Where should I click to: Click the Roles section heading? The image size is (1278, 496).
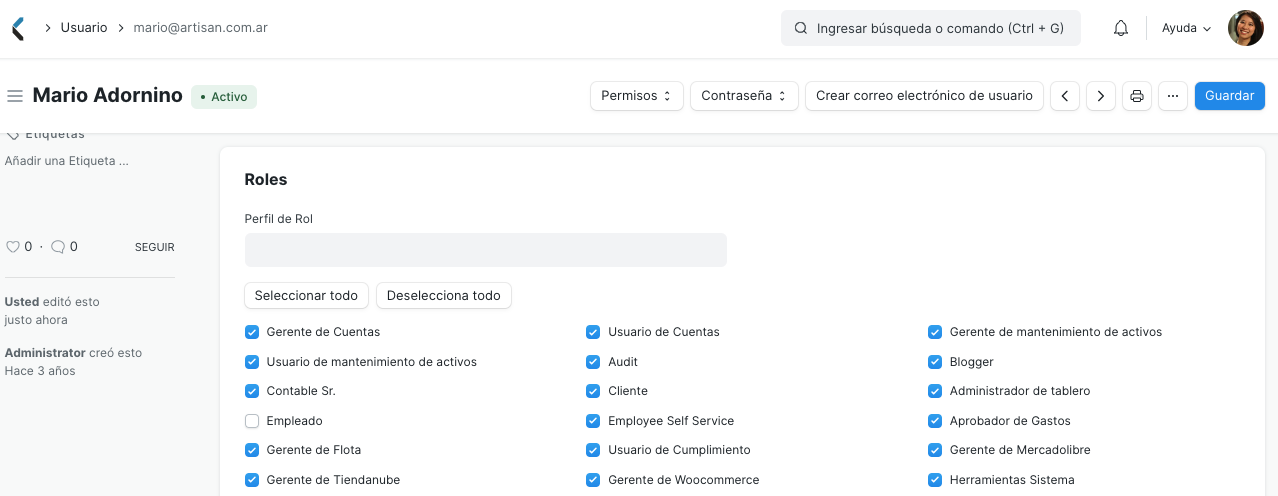[x=266, y=180]
